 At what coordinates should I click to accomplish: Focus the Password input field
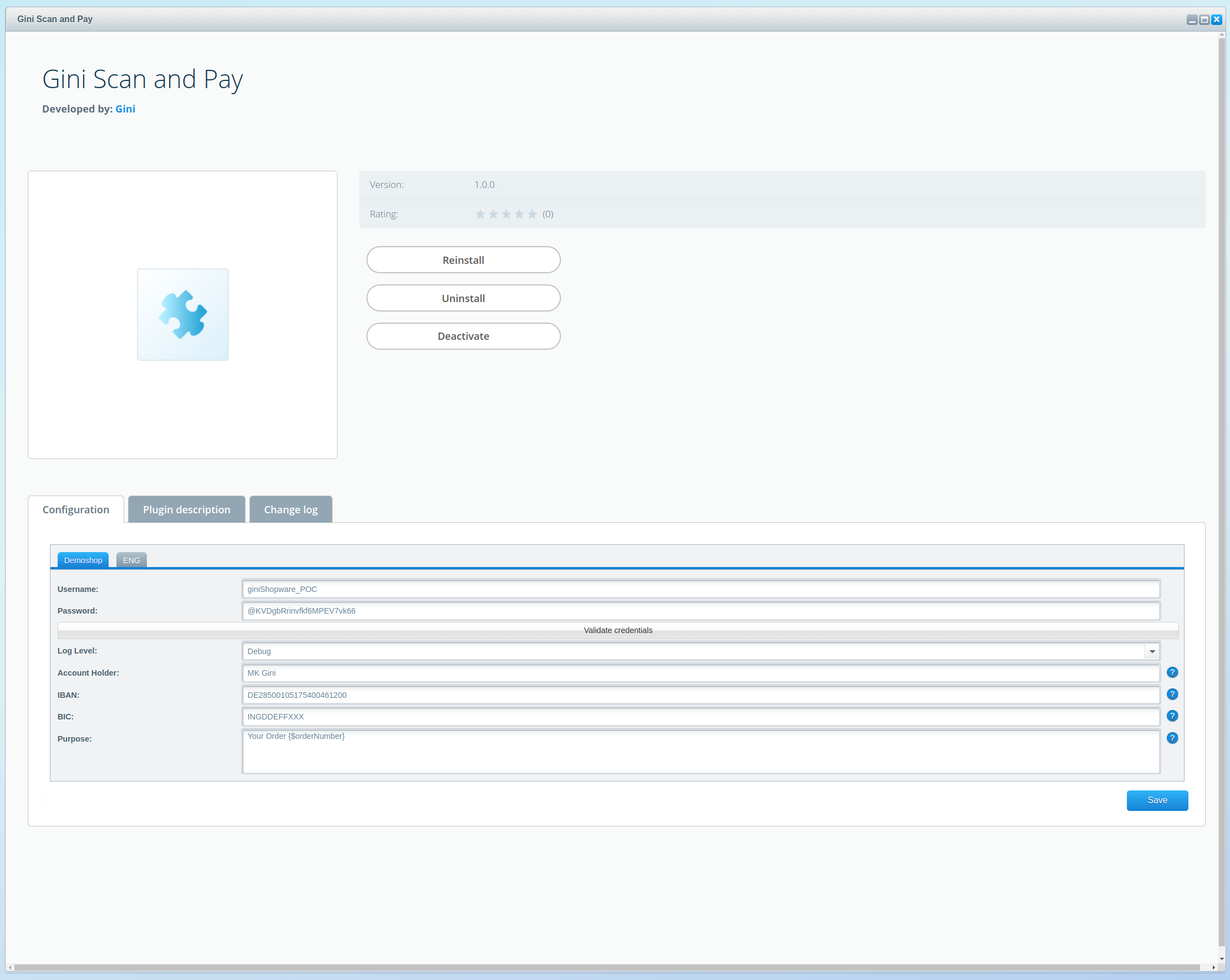click(x=701, y=611)
